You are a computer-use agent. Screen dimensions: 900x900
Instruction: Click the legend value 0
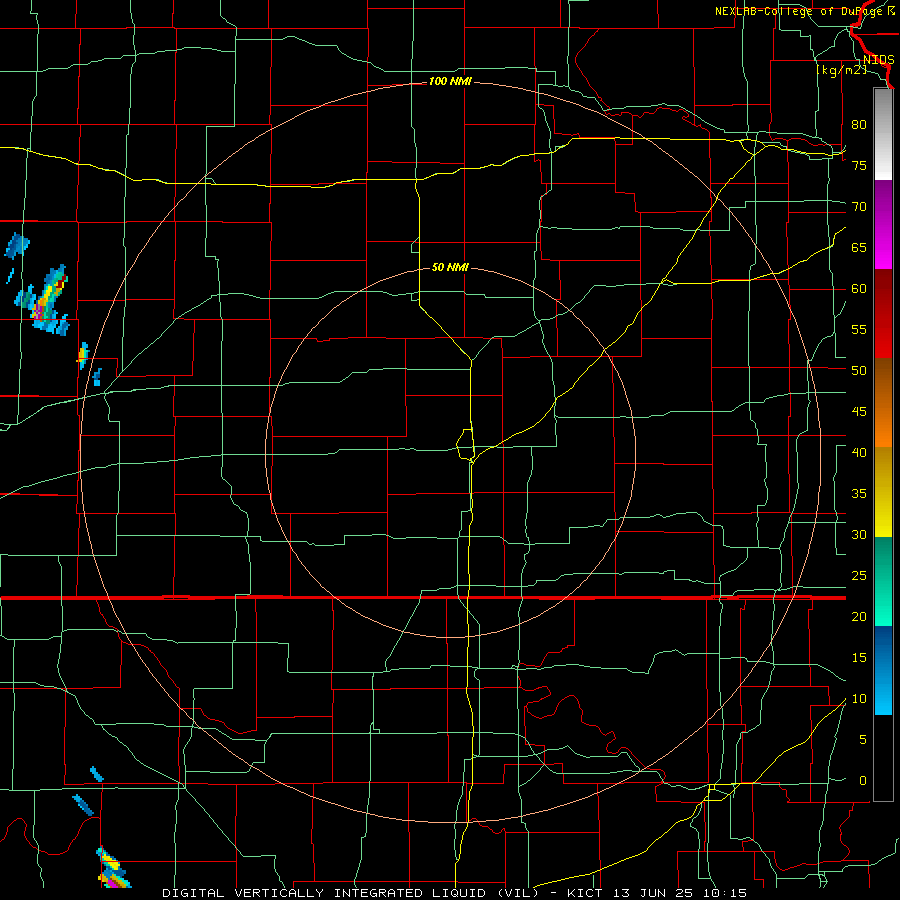[863, 781]
